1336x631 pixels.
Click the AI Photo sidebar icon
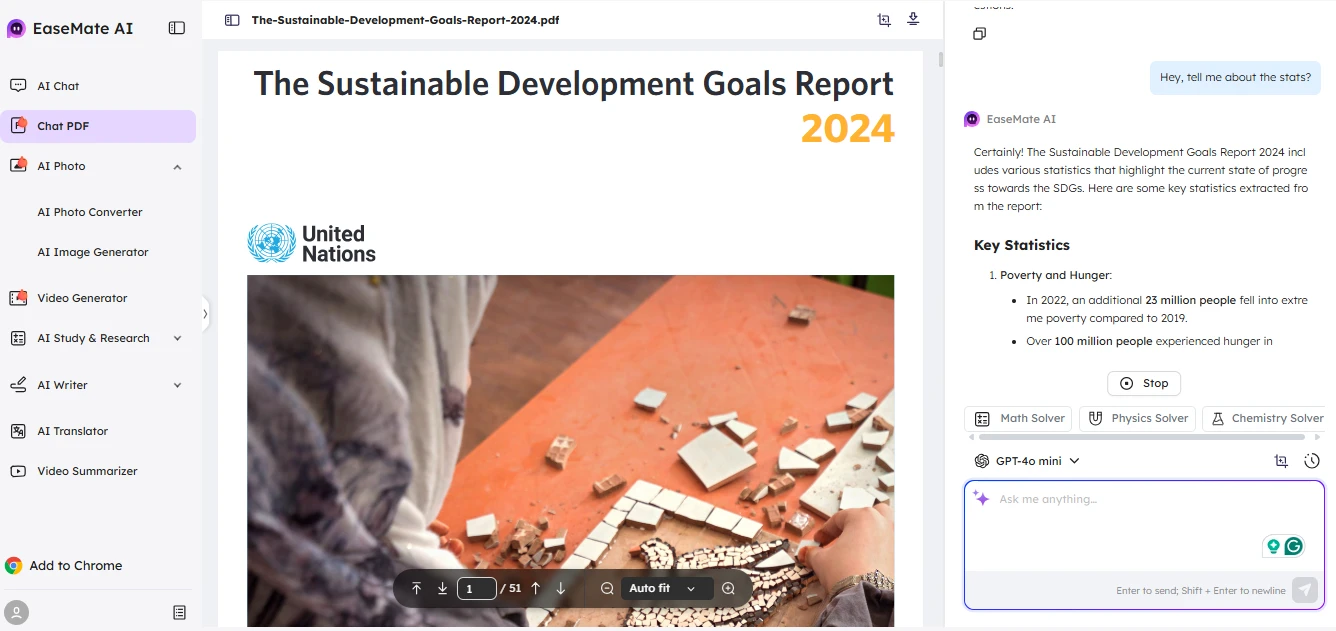coord(18,165)
